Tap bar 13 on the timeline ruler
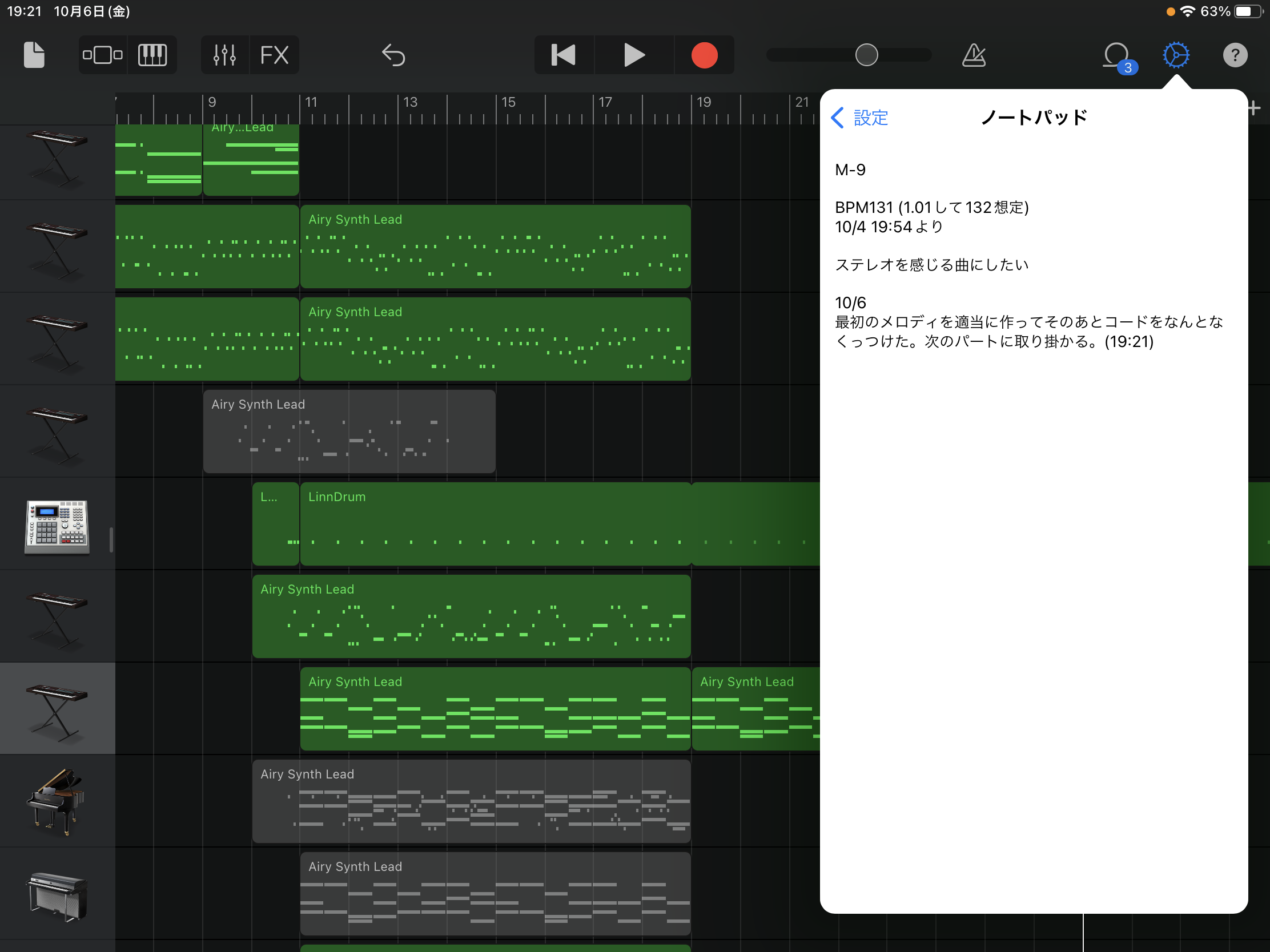Image resolution: width=1270 pixels, height=952 pixels. (409, 103)
